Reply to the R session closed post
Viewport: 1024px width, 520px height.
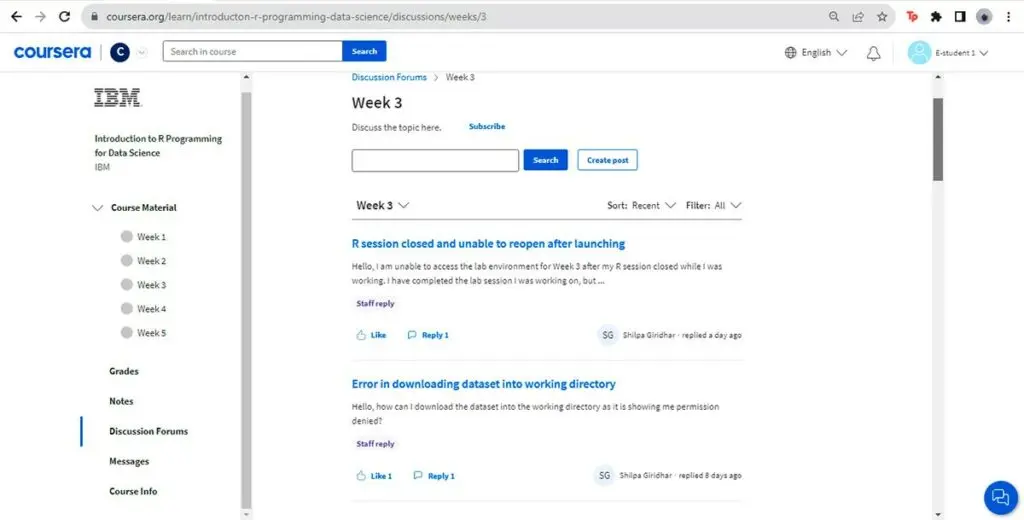click(x=428, y=335)
